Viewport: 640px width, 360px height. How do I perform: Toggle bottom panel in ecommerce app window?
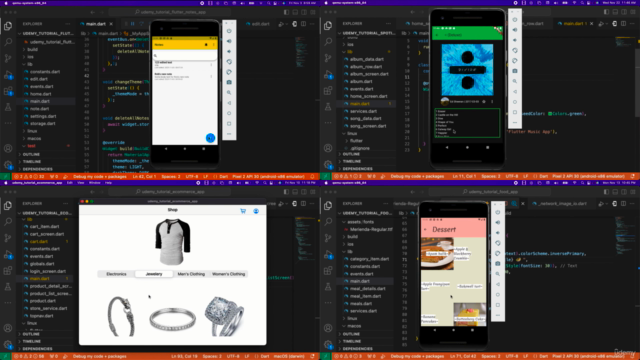pyautogui.click(x=295, y=192)
